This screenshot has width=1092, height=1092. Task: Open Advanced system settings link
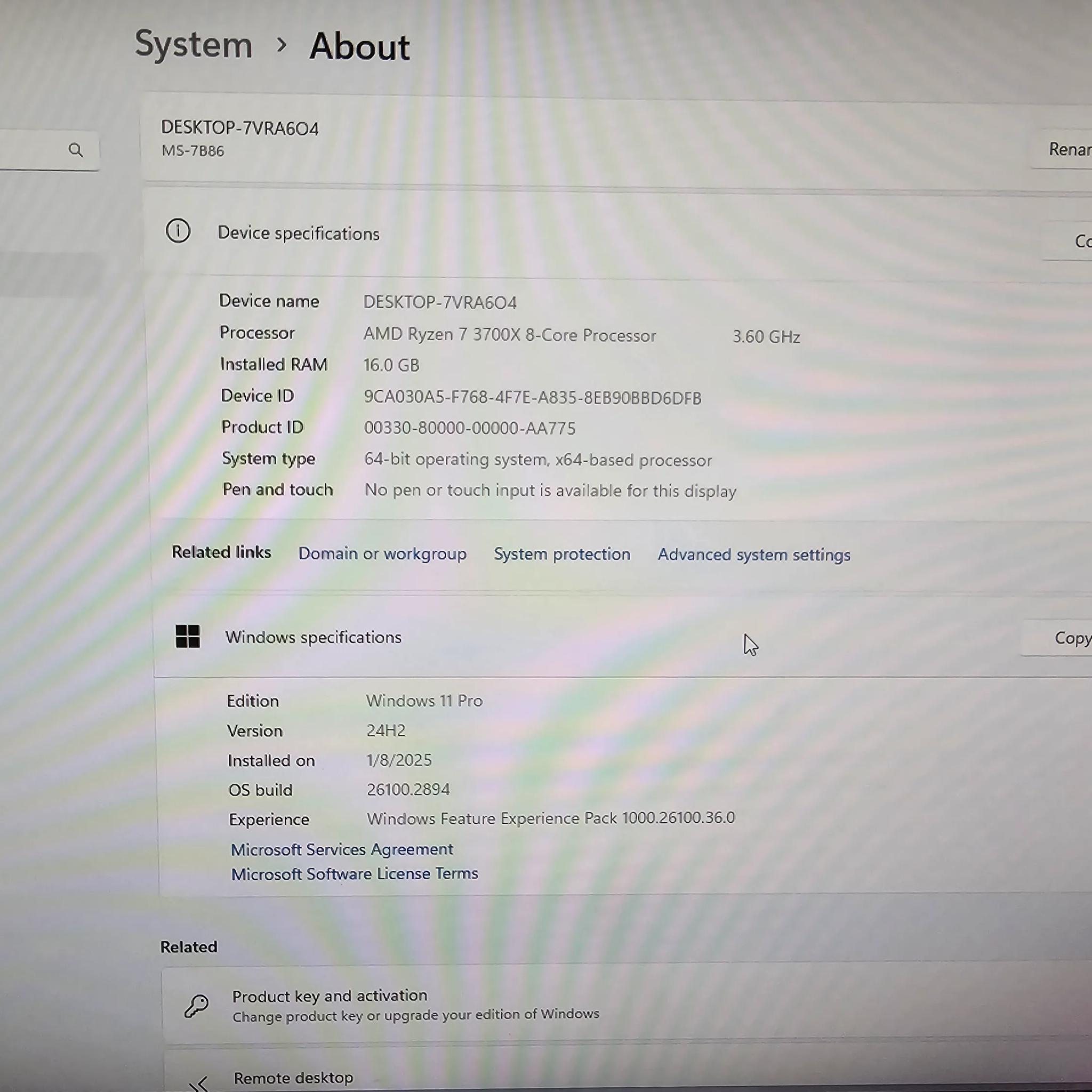[x=754, y=555]
